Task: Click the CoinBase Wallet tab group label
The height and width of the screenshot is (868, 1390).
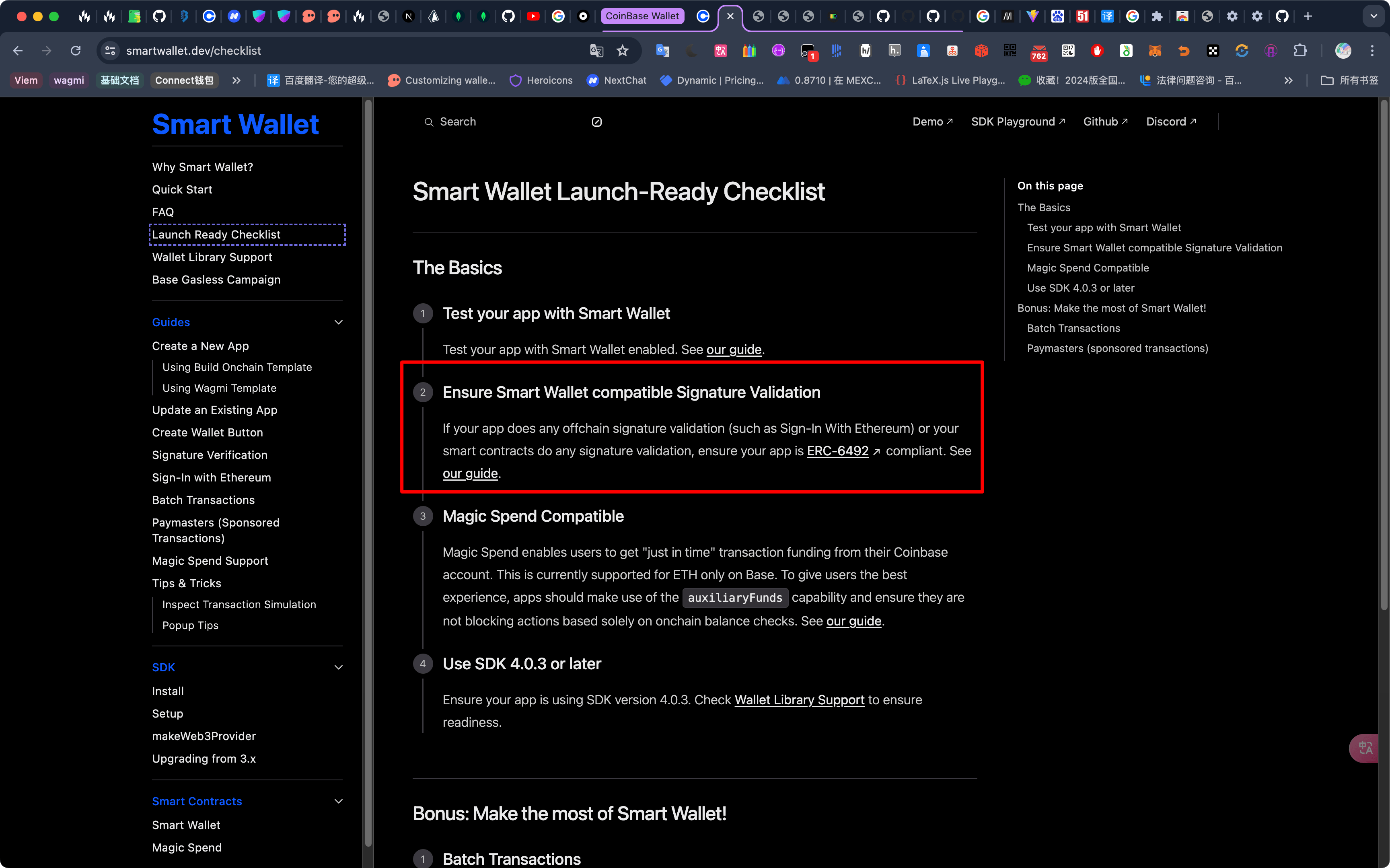Action: [642, 16]
